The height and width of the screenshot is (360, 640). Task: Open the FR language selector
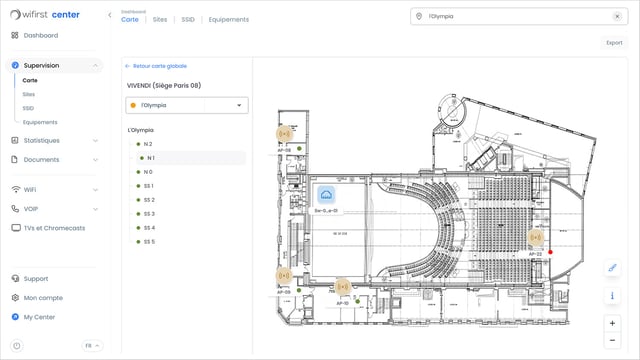tap(92, 346)
